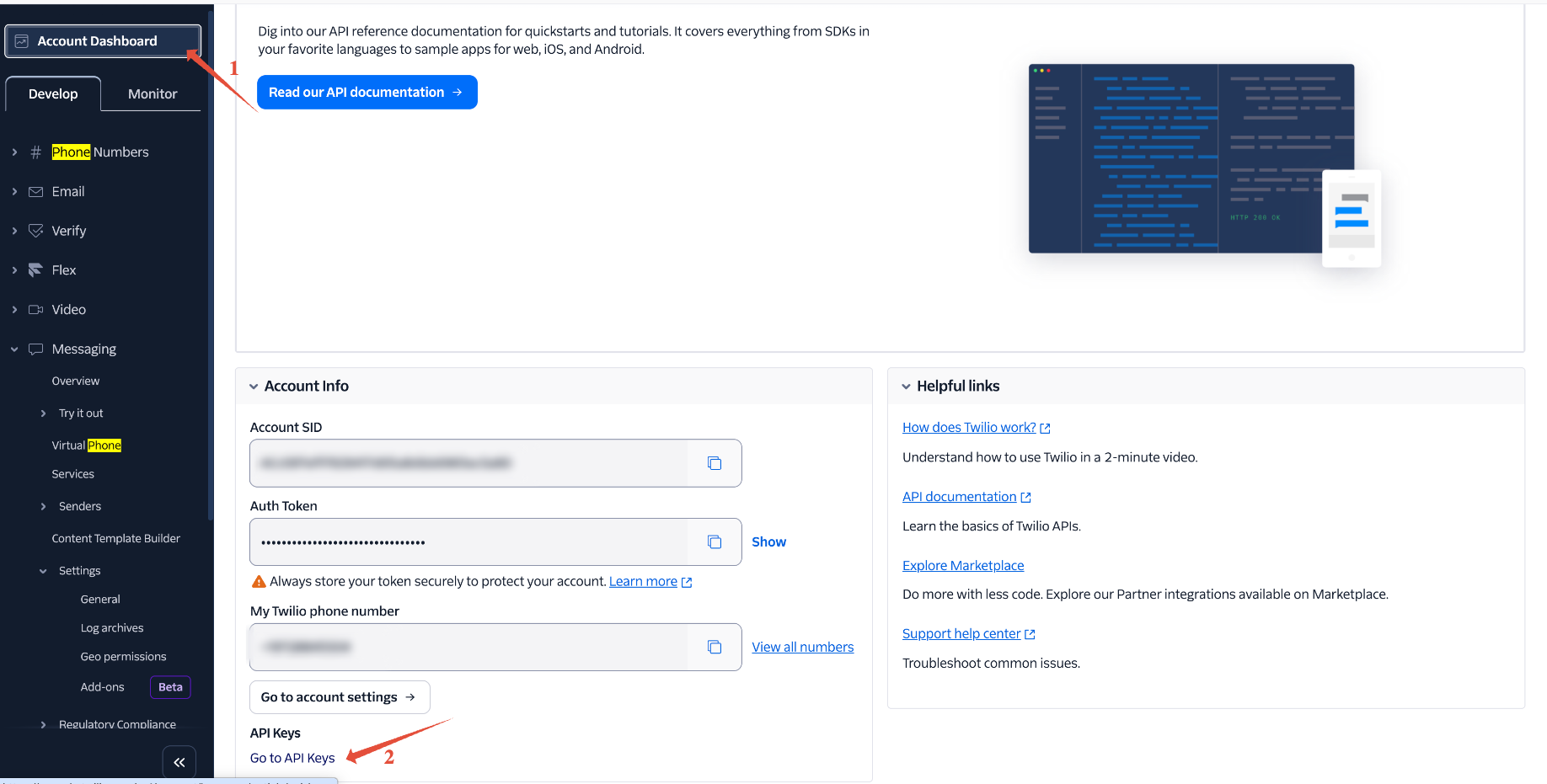Open Geo permissions settings

point(123,657)
